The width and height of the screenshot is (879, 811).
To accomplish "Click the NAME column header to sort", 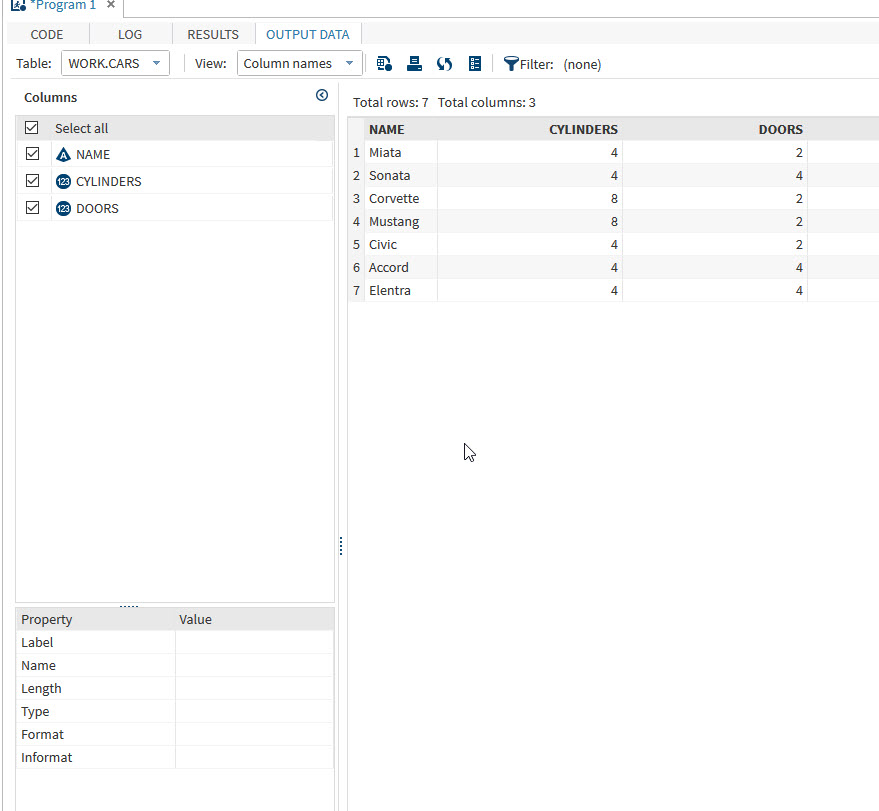I will pos(386,129).
